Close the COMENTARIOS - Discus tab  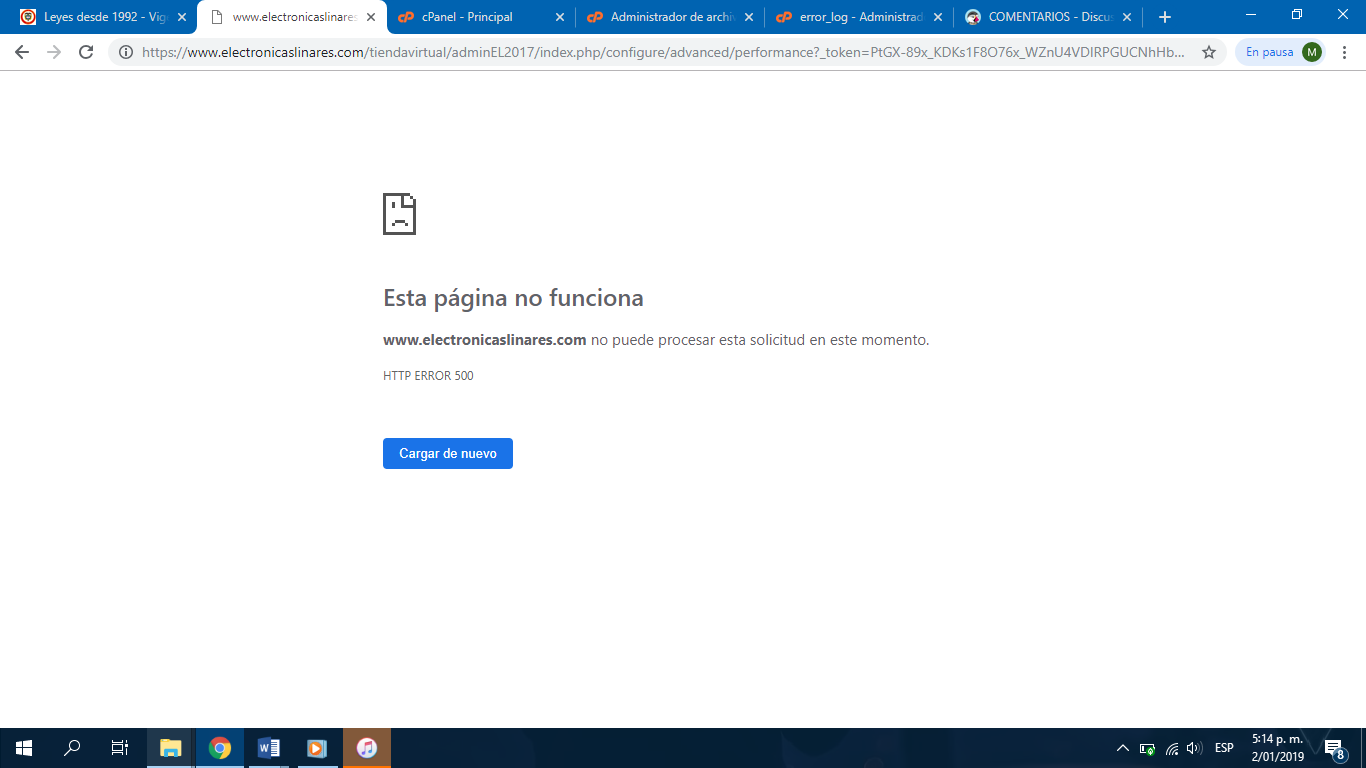(x=1127, y=17)
